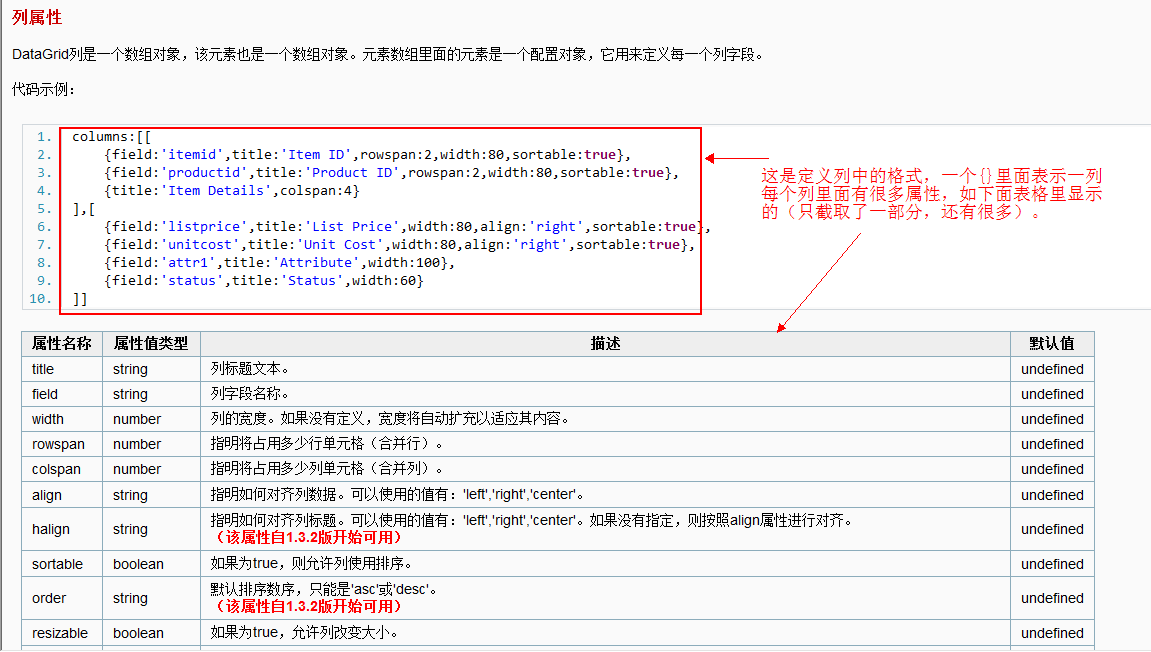
Task: Click code line 1 'columns:[['
Action: [x=112, y=137]
